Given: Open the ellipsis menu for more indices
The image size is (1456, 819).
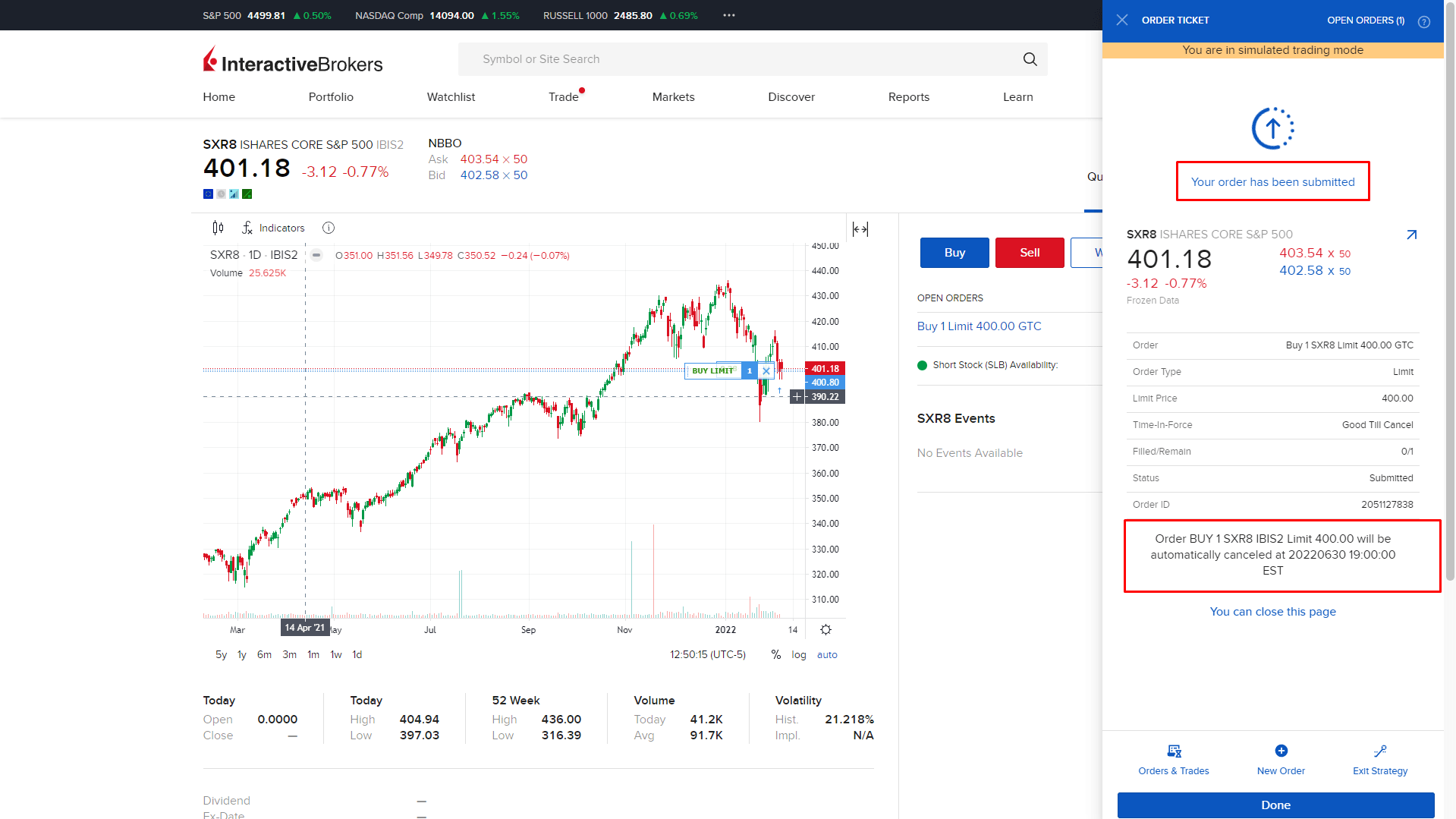Looking at the screenshot, I should pos(728,15).
